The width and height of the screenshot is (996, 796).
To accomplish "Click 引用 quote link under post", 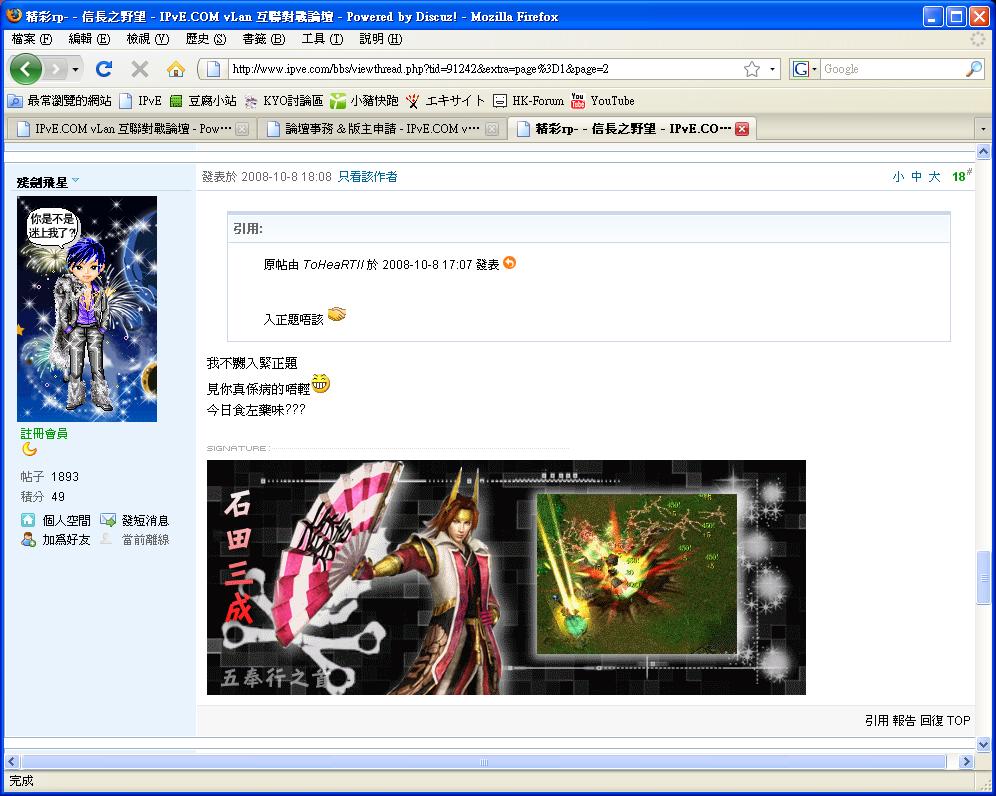I will pos(877,720).
